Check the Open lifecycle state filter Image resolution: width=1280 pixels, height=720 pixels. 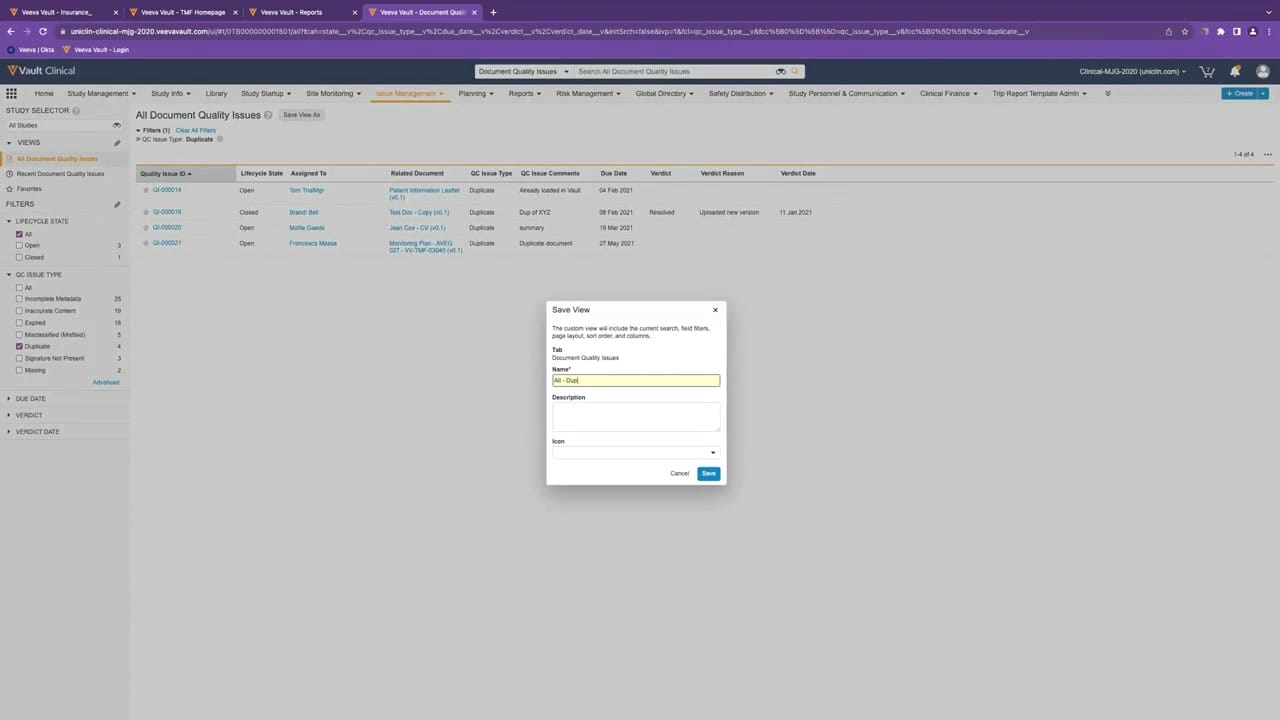tap(19, 245)
